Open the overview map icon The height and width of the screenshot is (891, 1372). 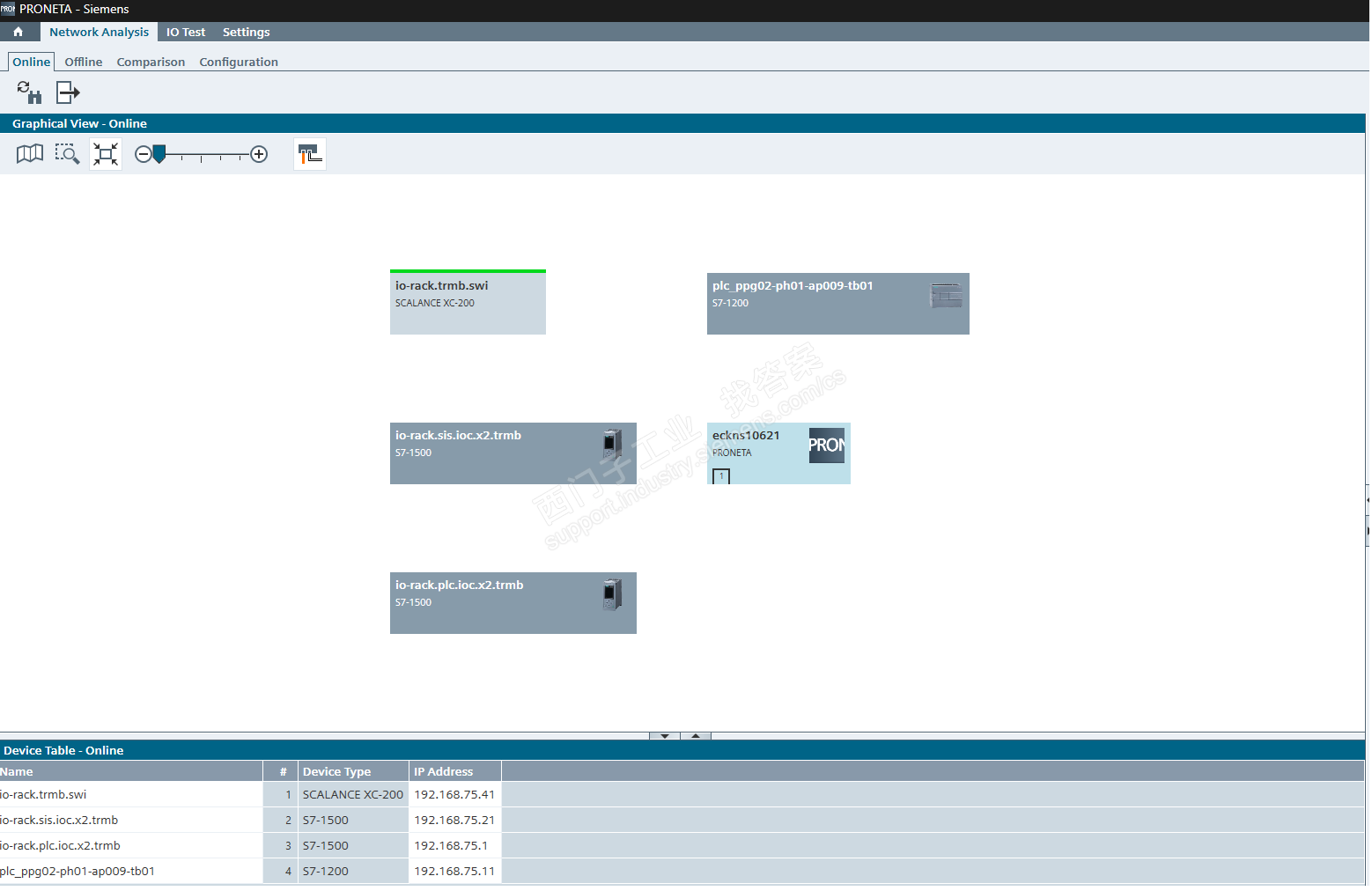30,154
